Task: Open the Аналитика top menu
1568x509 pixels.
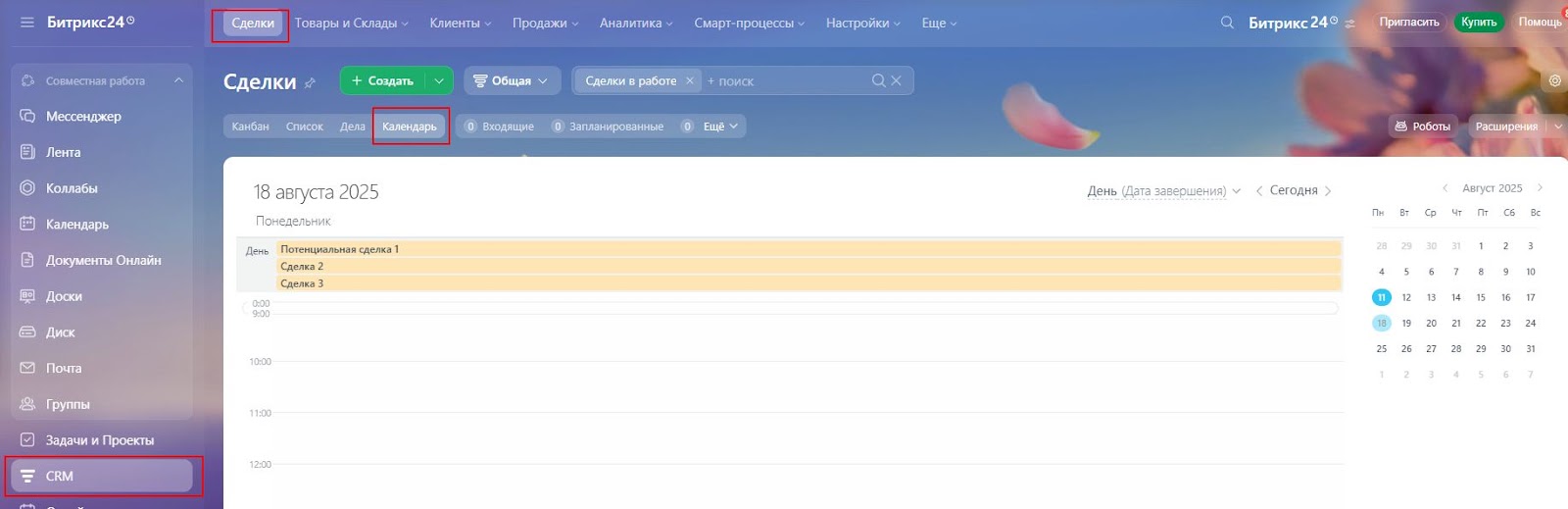Action: click(635, 23)
